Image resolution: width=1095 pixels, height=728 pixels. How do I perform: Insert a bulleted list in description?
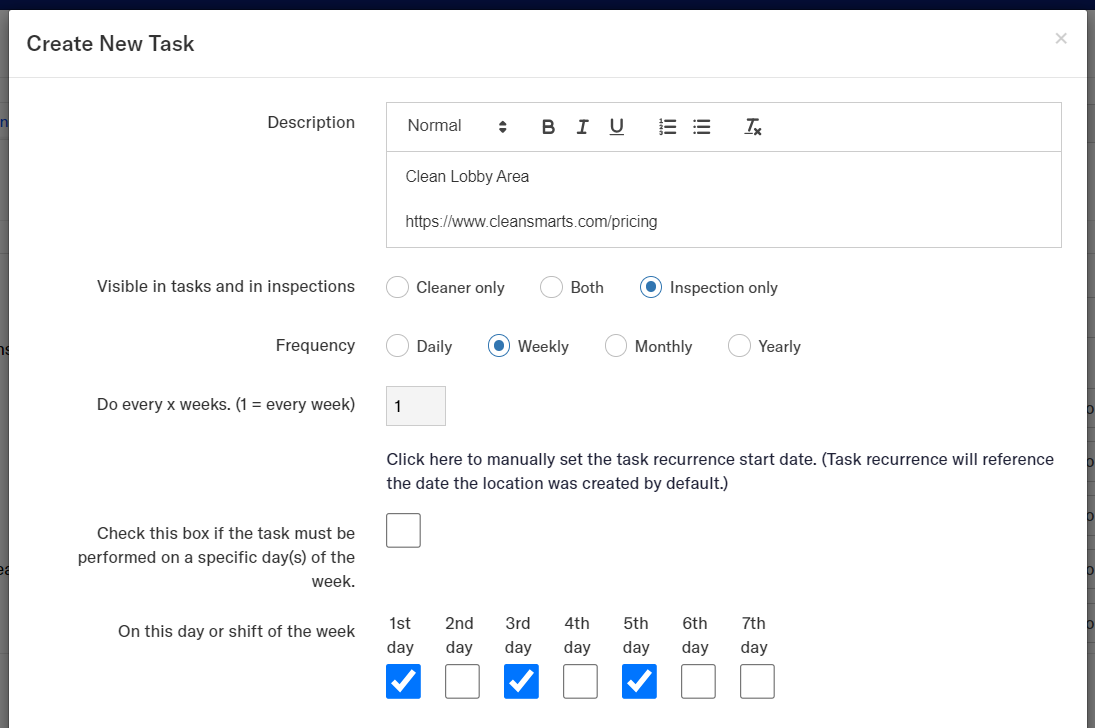pyautogui.click(x=702, y=127)
